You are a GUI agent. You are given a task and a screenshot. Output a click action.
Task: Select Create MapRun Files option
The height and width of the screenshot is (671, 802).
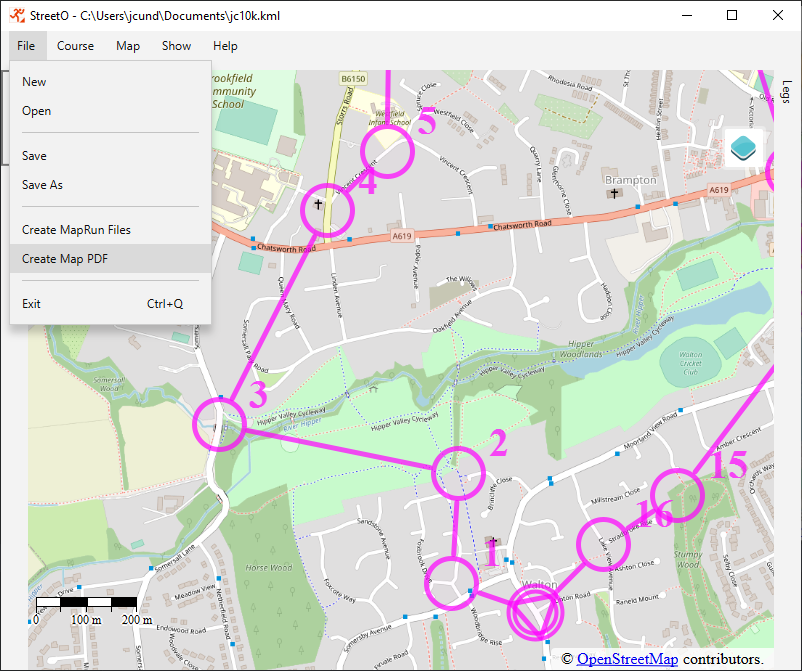pos(76,230)
